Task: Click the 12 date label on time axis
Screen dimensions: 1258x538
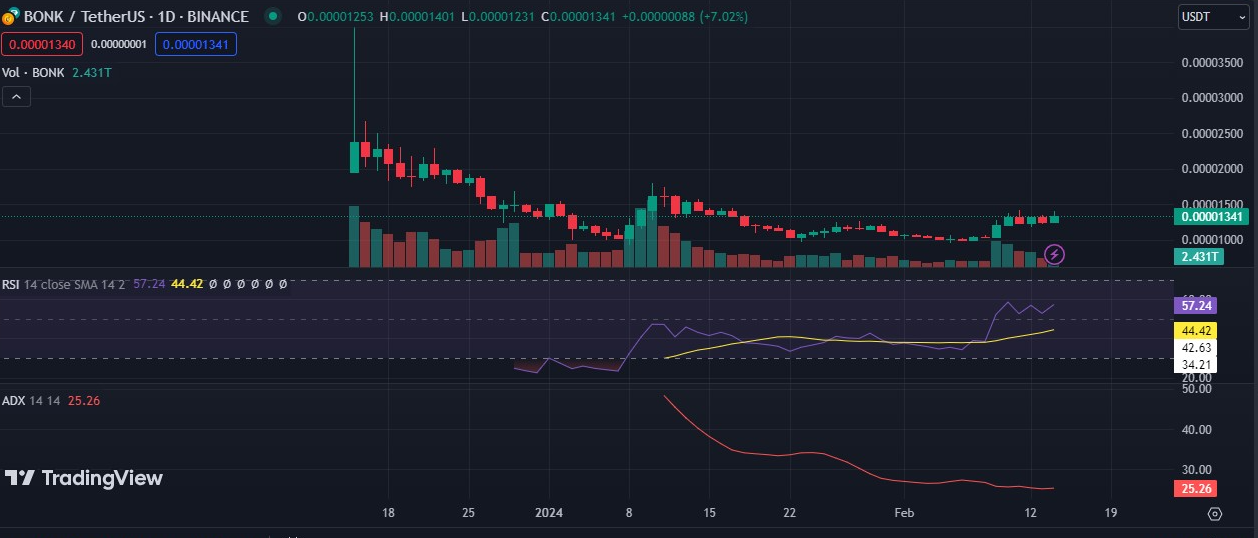Action: (1031, 513)
